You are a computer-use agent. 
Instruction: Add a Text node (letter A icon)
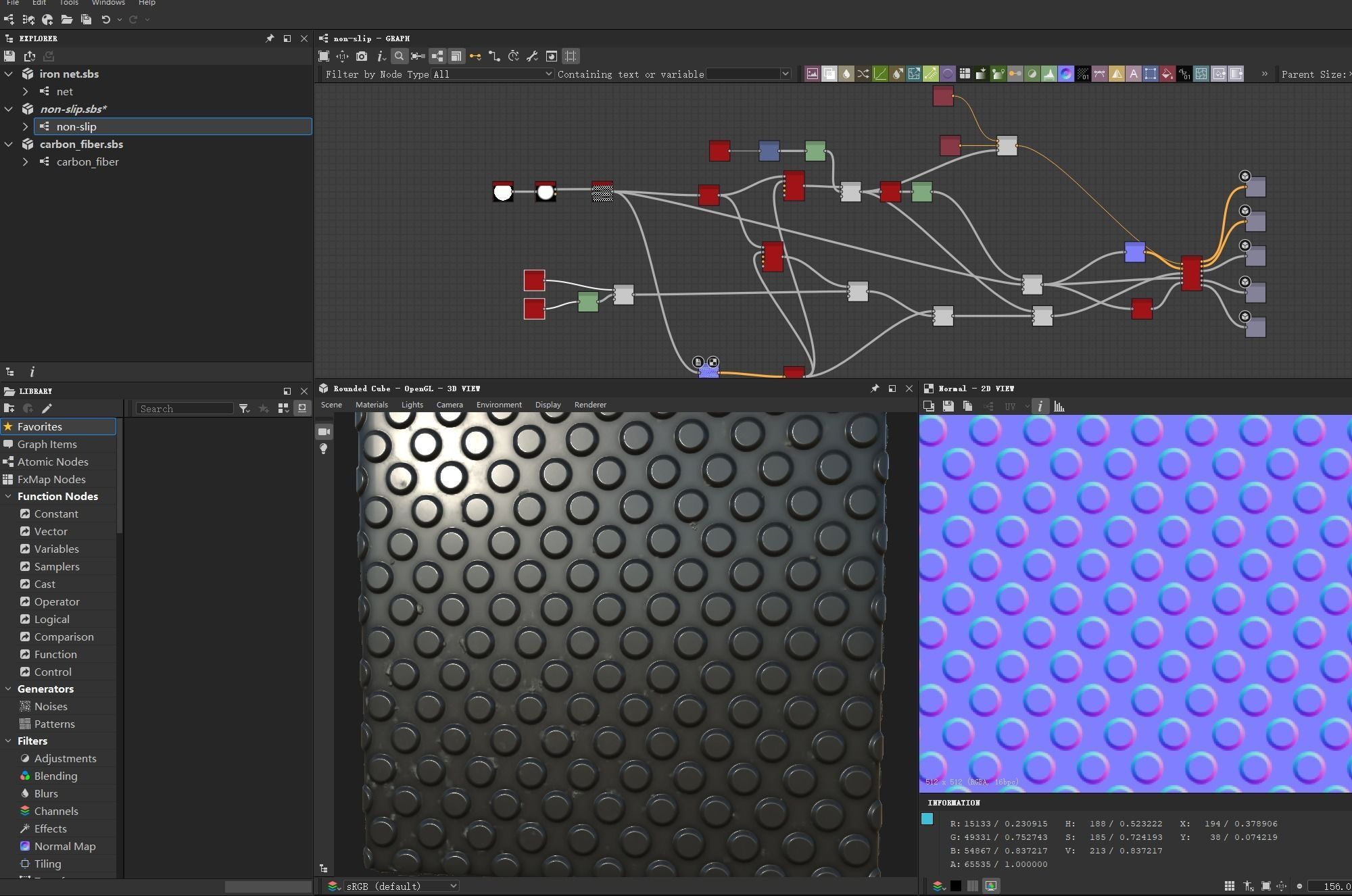pos(1134,74)
